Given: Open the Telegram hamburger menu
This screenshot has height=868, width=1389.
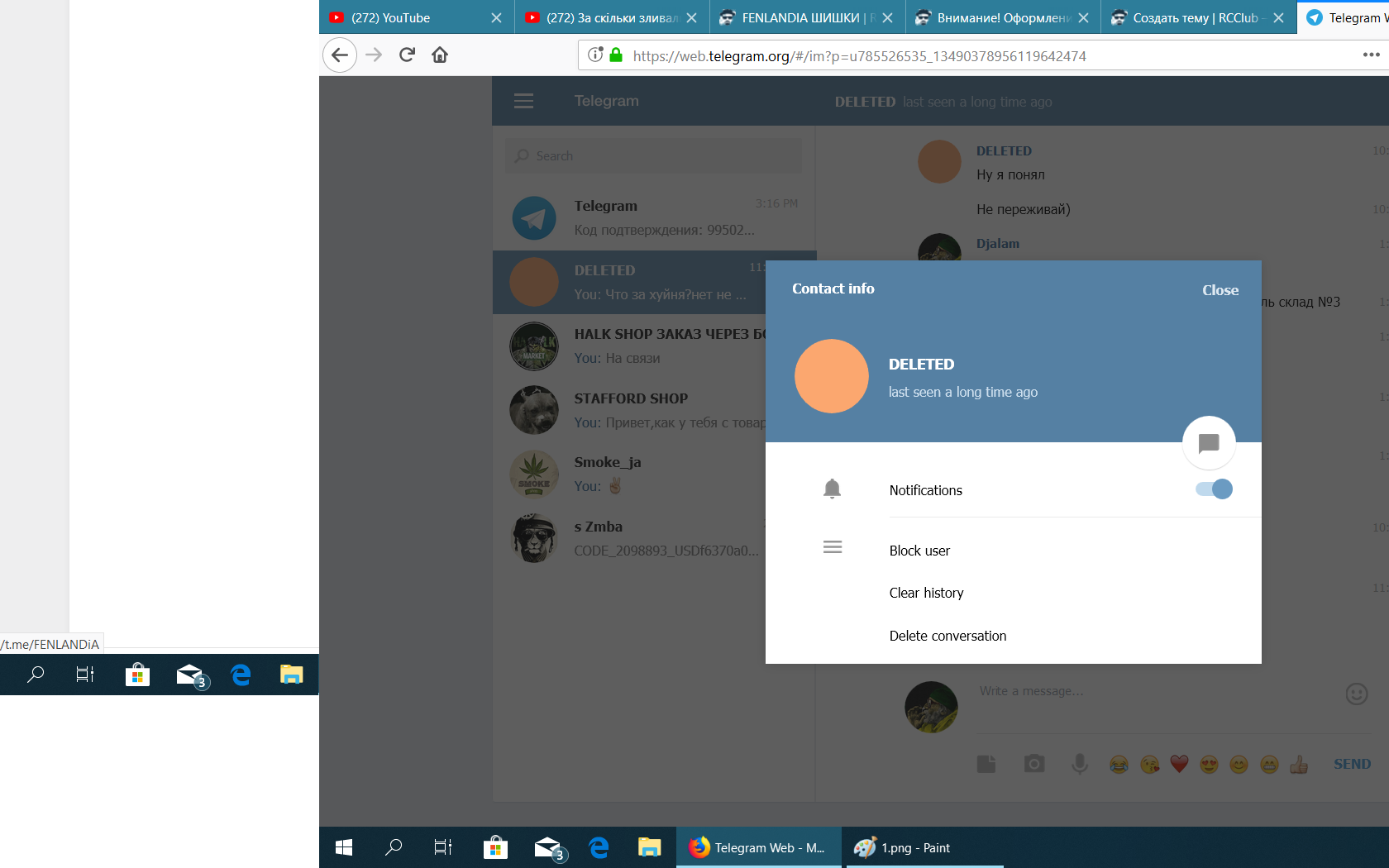Looking at the screenshot, I should point(523,101).
